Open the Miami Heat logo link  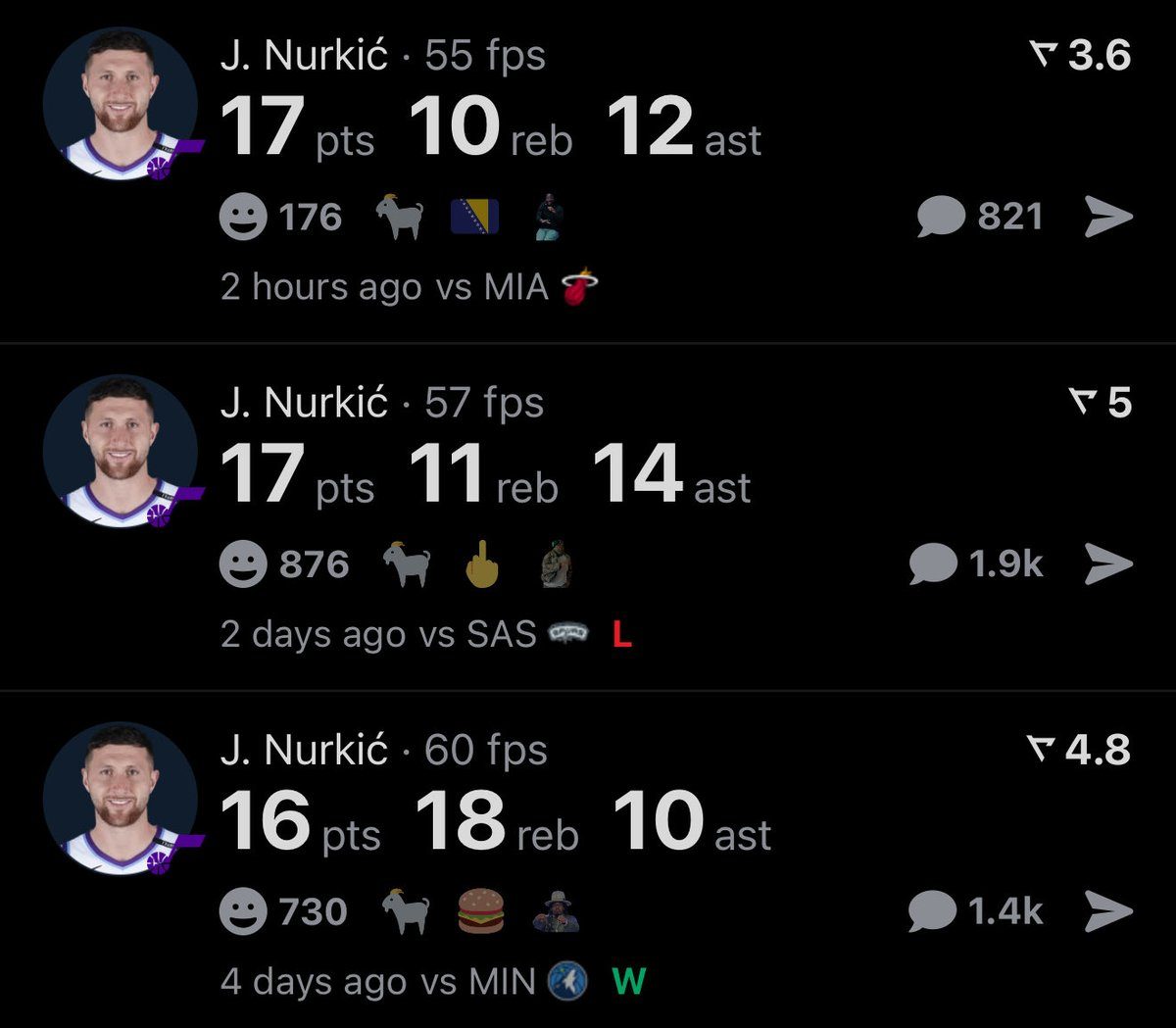(579, 287)
